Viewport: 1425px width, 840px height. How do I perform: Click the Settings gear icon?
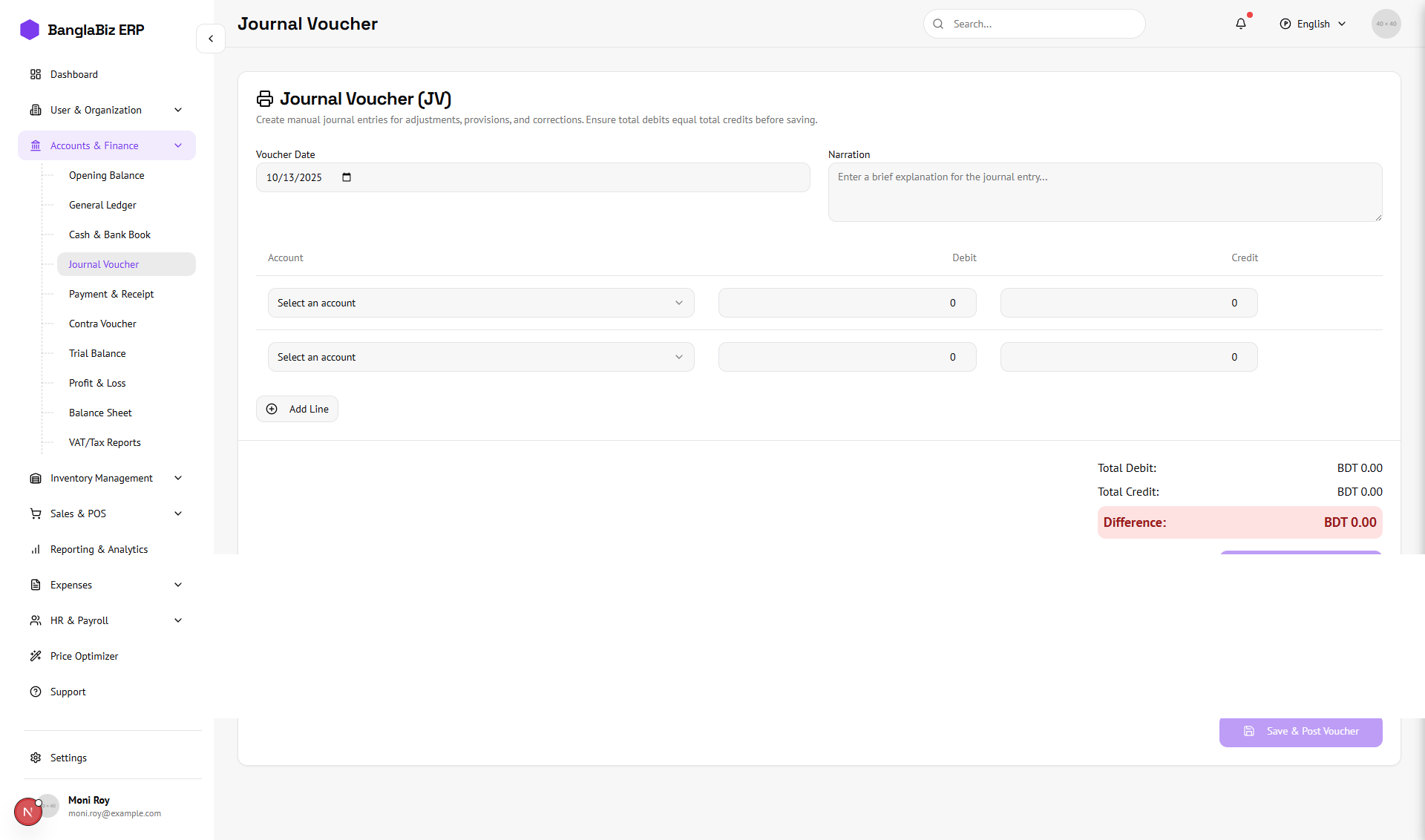36,758
